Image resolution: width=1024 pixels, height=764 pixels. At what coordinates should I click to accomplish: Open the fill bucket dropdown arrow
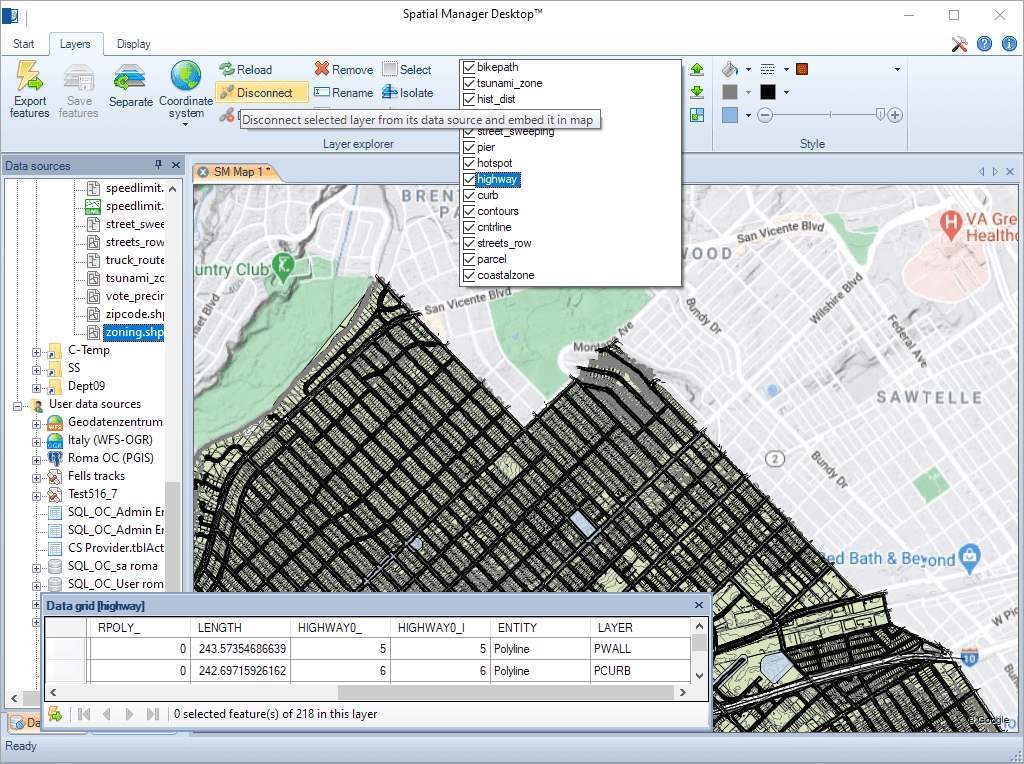tap(748, 69)
